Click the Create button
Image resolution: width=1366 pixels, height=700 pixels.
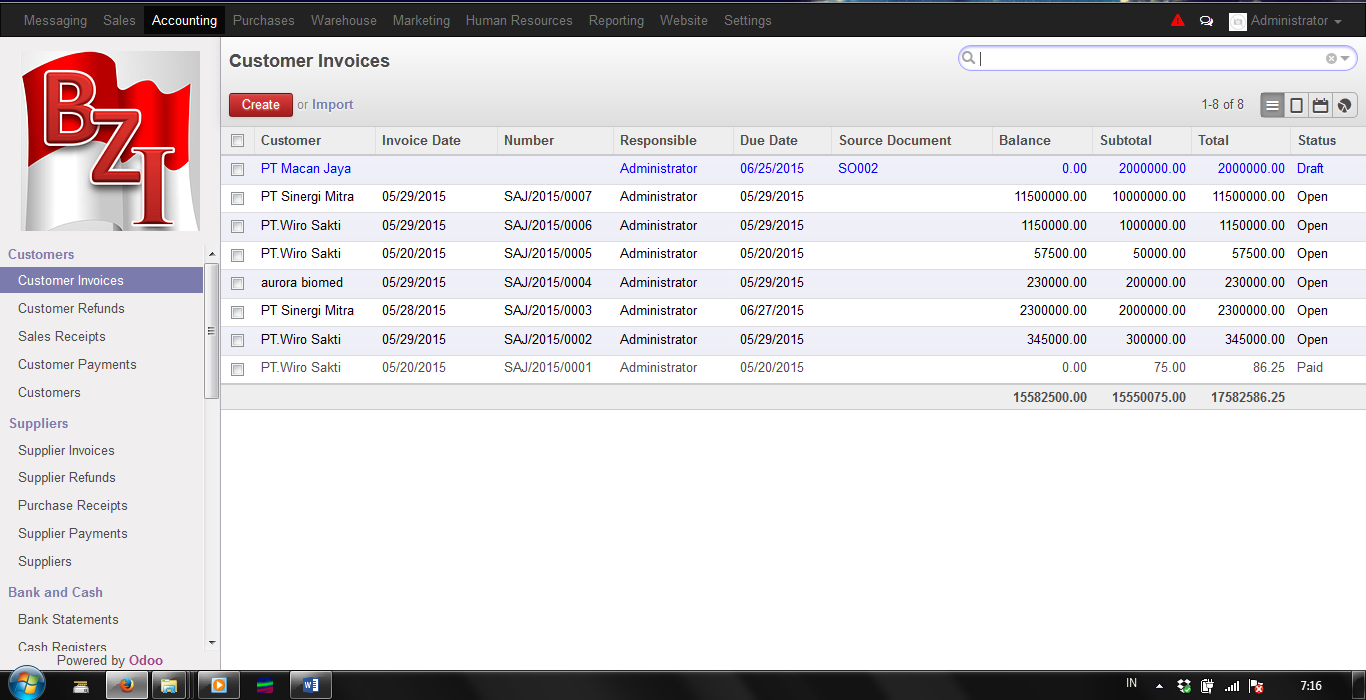[x=260, y=104]
